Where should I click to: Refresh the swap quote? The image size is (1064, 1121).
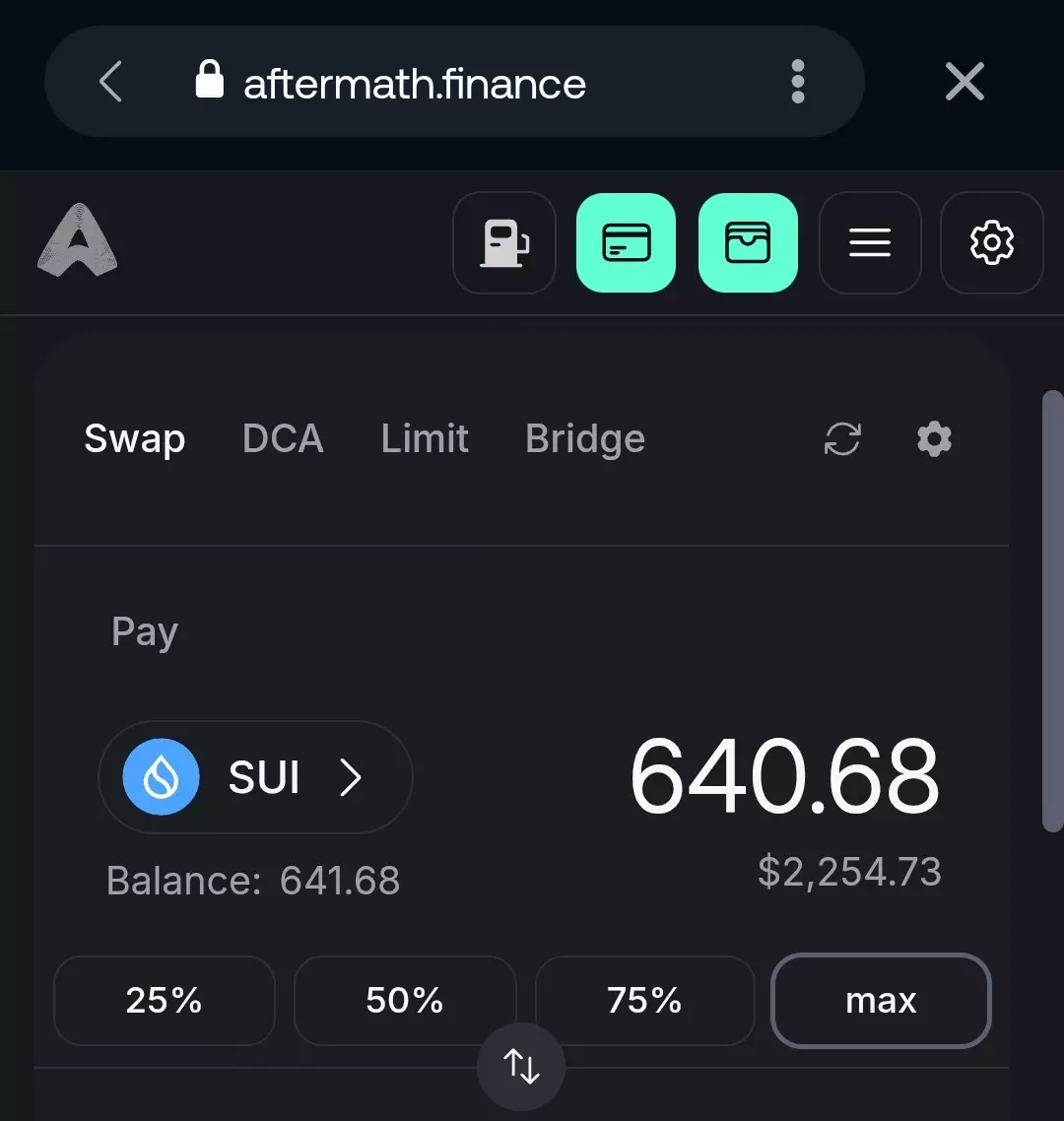pyautogui.click(x=842, y=439)
